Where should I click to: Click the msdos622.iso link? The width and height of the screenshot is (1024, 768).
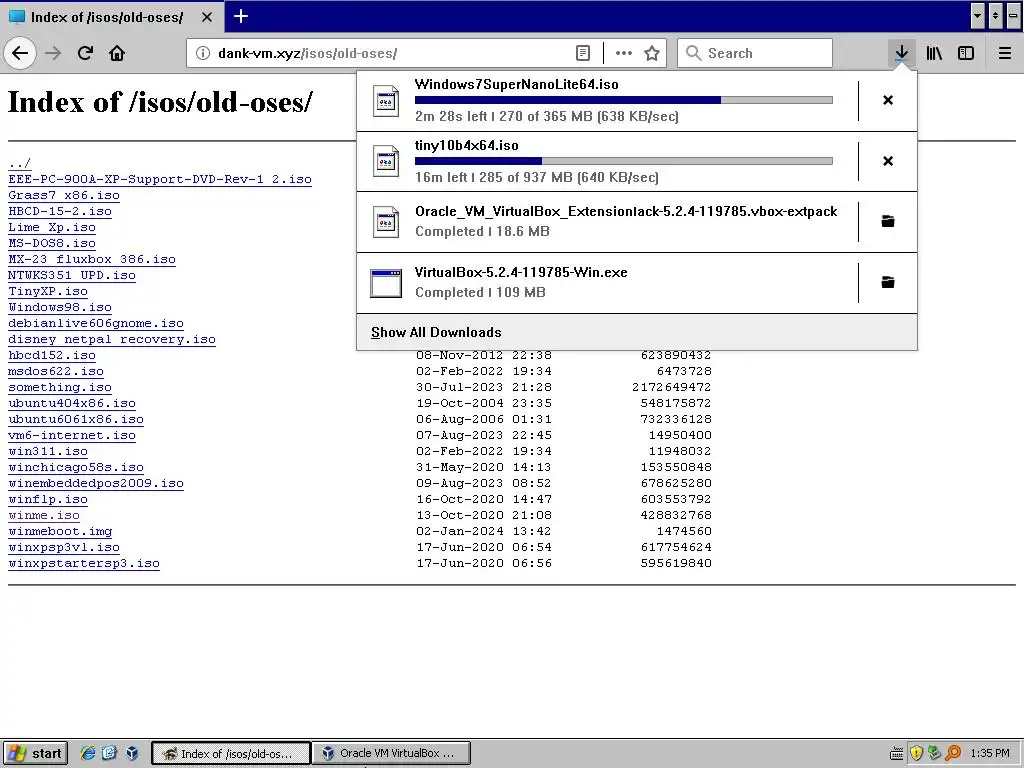click(56, 371)
